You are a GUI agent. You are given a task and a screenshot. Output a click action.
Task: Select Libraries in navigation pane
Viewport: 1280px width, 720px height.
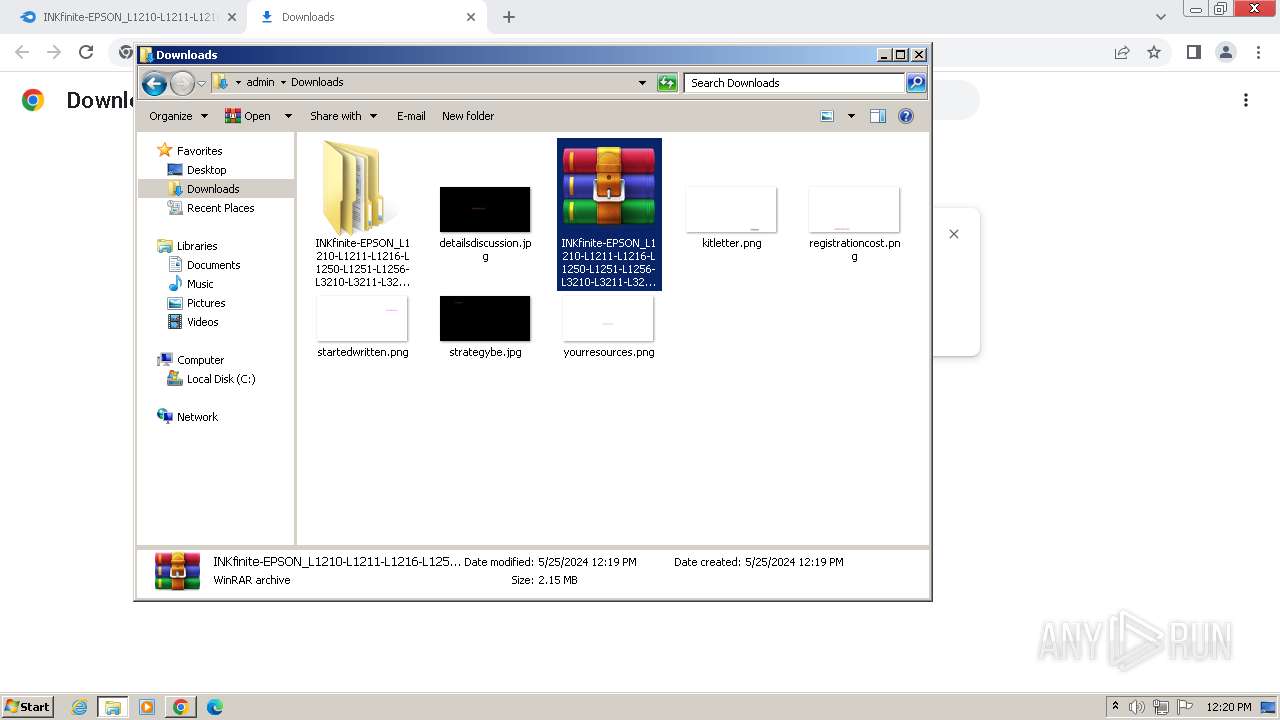pyautogui.click(x=197, y=246)
